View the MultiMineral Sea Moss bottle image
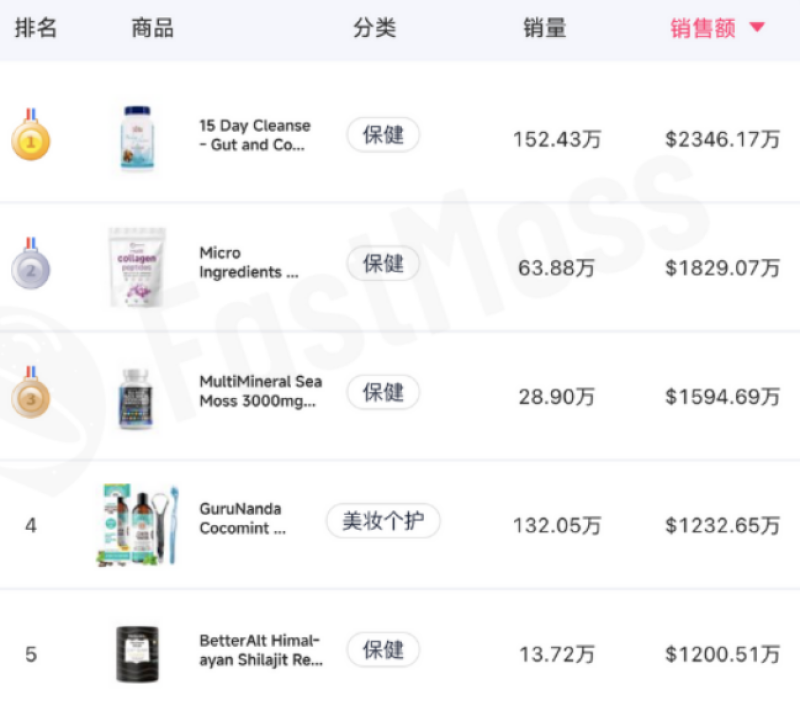 pyautogui.click(x=136, y=396)
